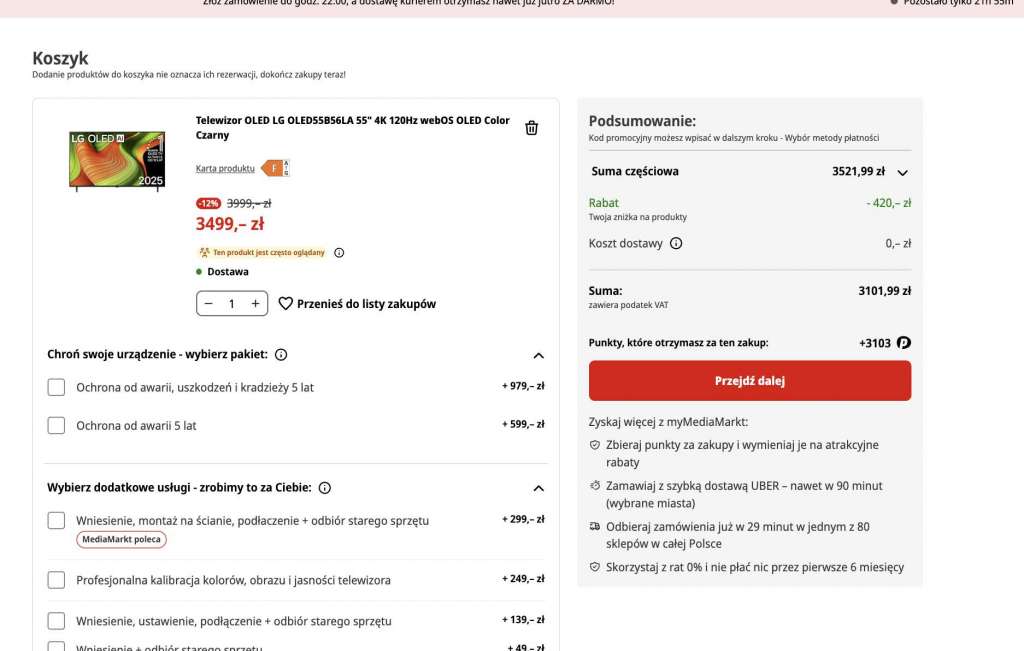The width and height of the screenshot is (1024, 651).
Task: Click the 'Przejdź dalej' button
Action: (x=750, y=380)
